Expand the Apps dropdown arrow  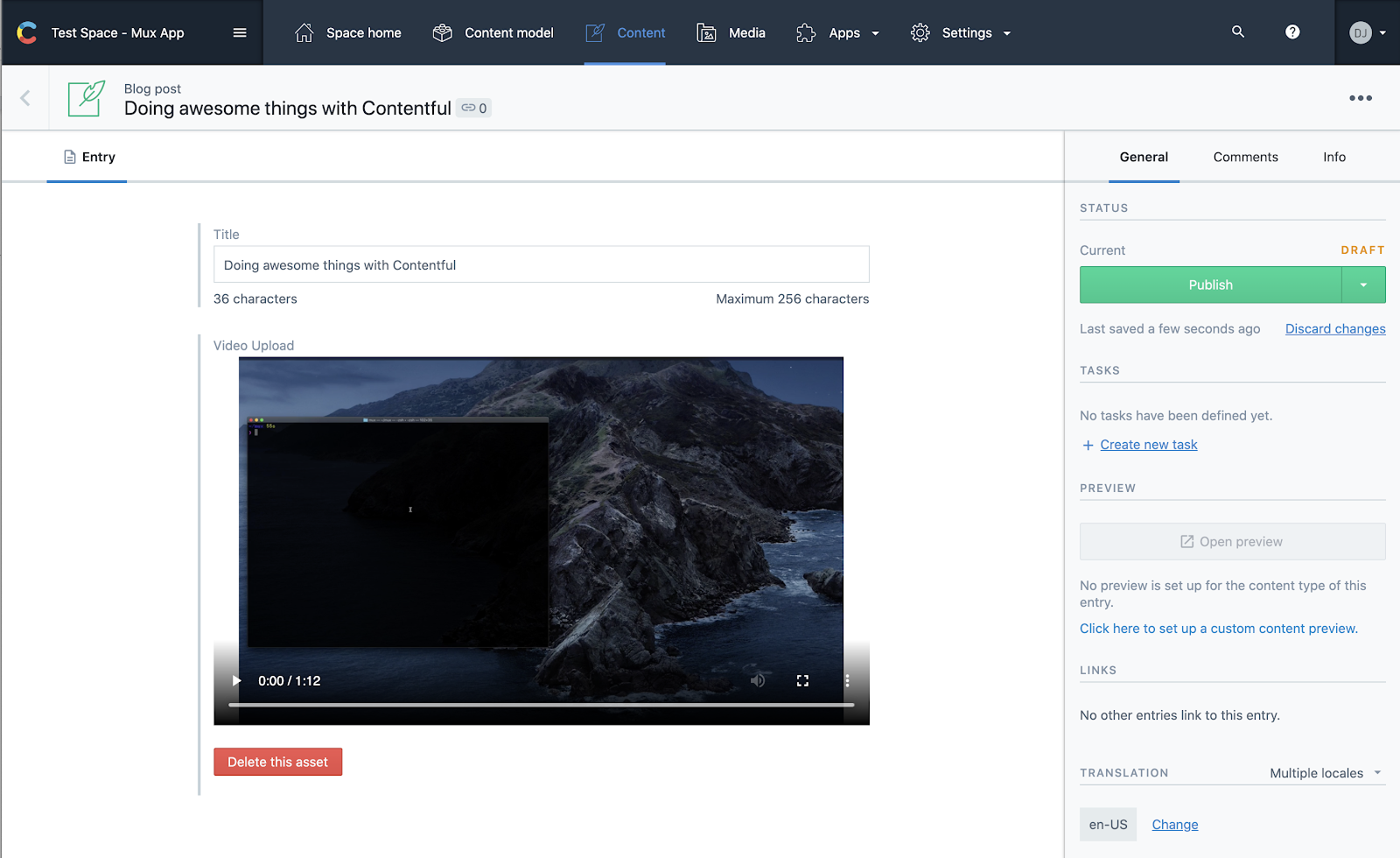[875, 33]
